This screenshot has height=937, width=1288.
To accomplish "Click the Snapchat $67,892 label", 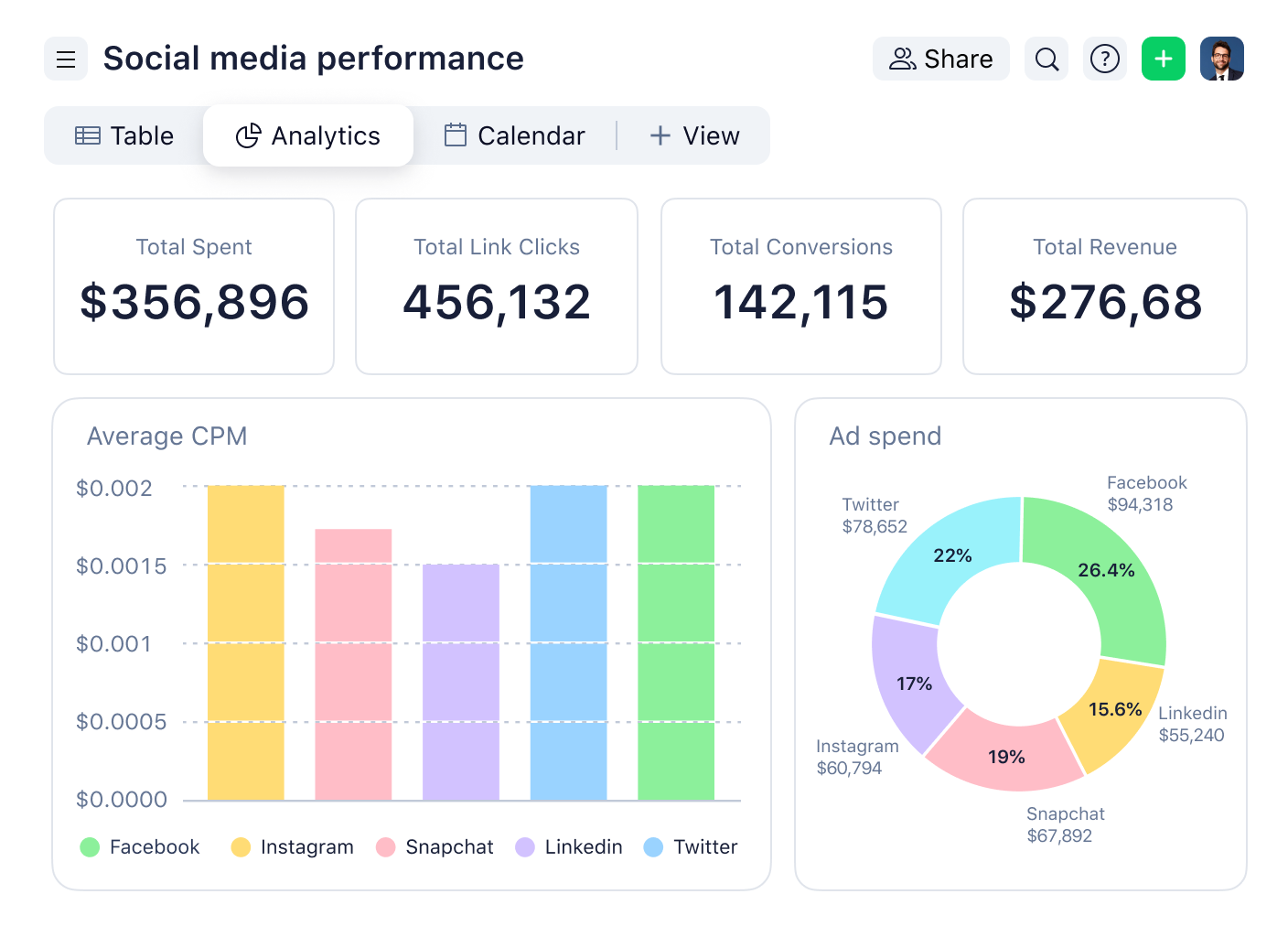I will [x=1065, y=825].
